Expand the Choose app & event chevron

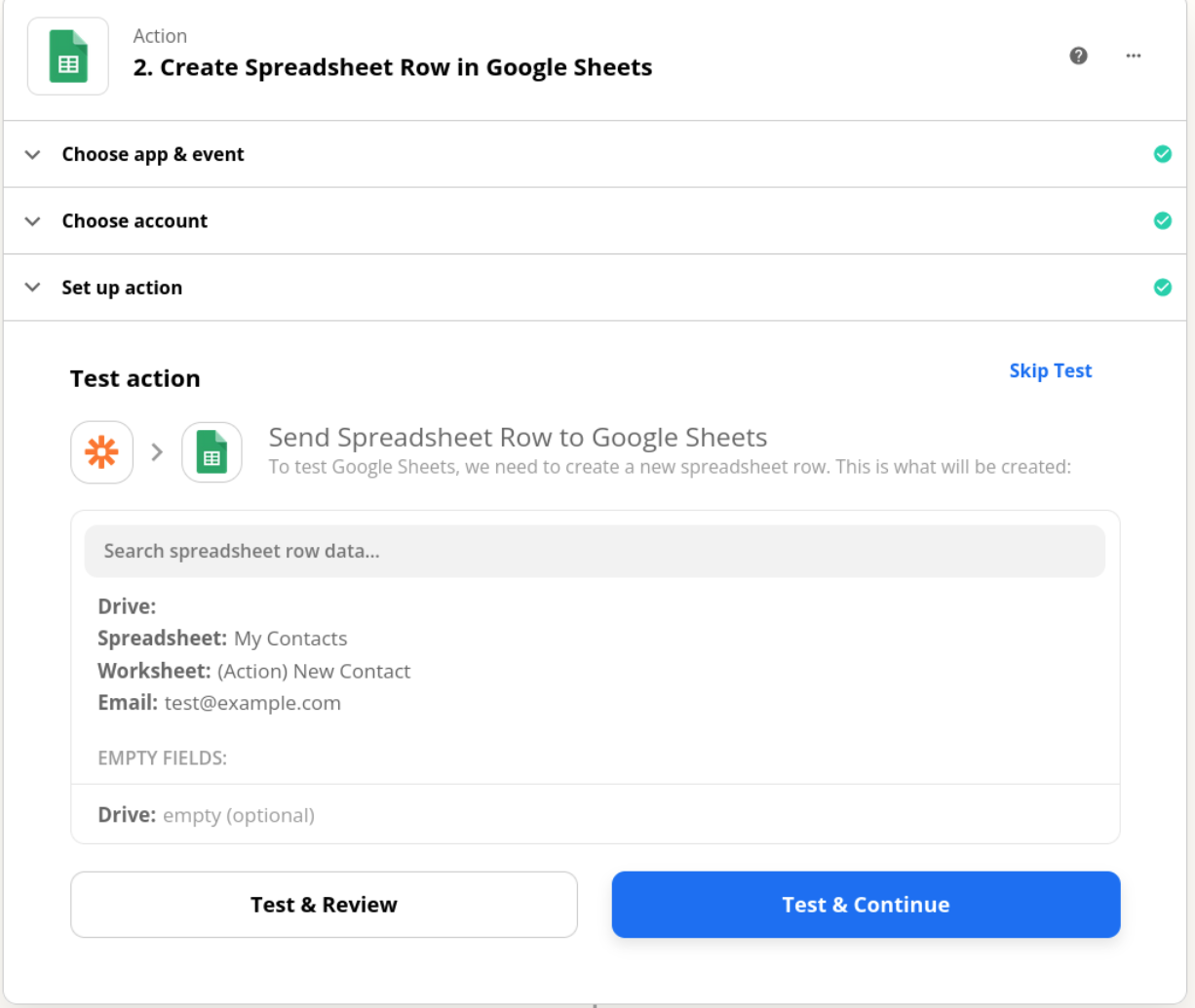click(x=33, y=154)
